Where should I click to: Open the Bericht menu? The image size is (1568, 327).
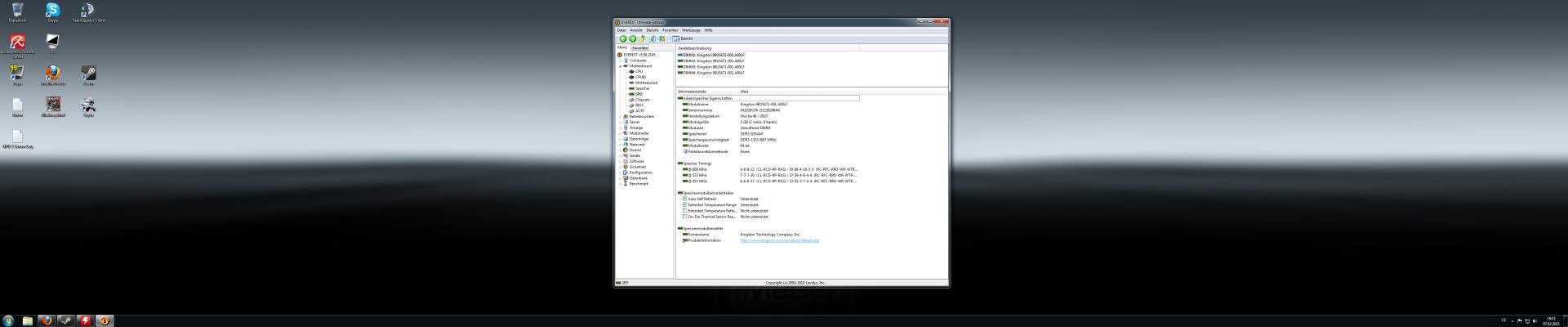pos(653,30)
